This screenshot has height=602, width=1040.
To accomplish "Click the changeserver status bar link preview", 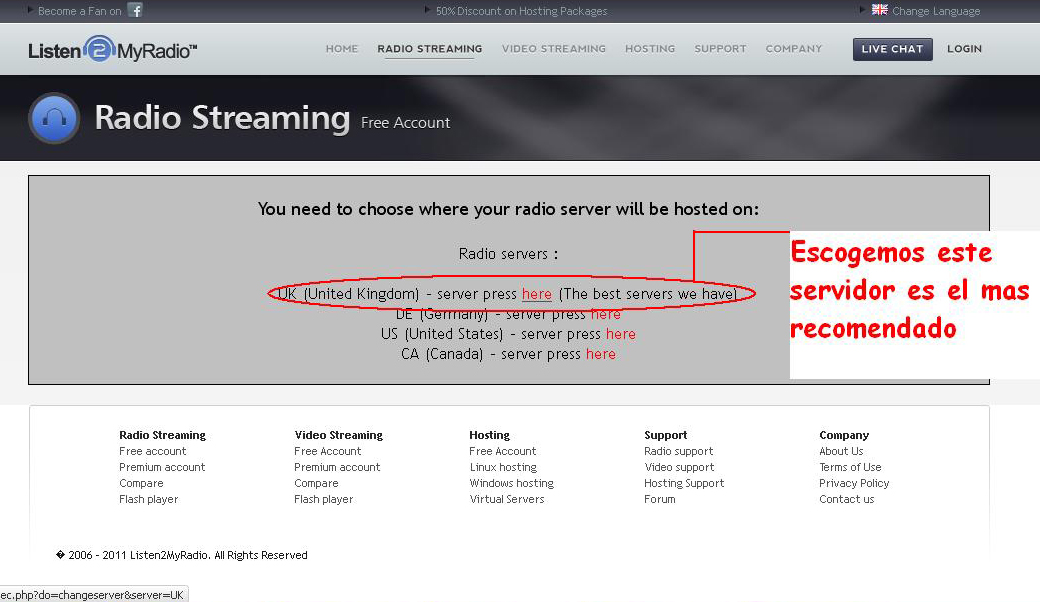I will [93, 593].
